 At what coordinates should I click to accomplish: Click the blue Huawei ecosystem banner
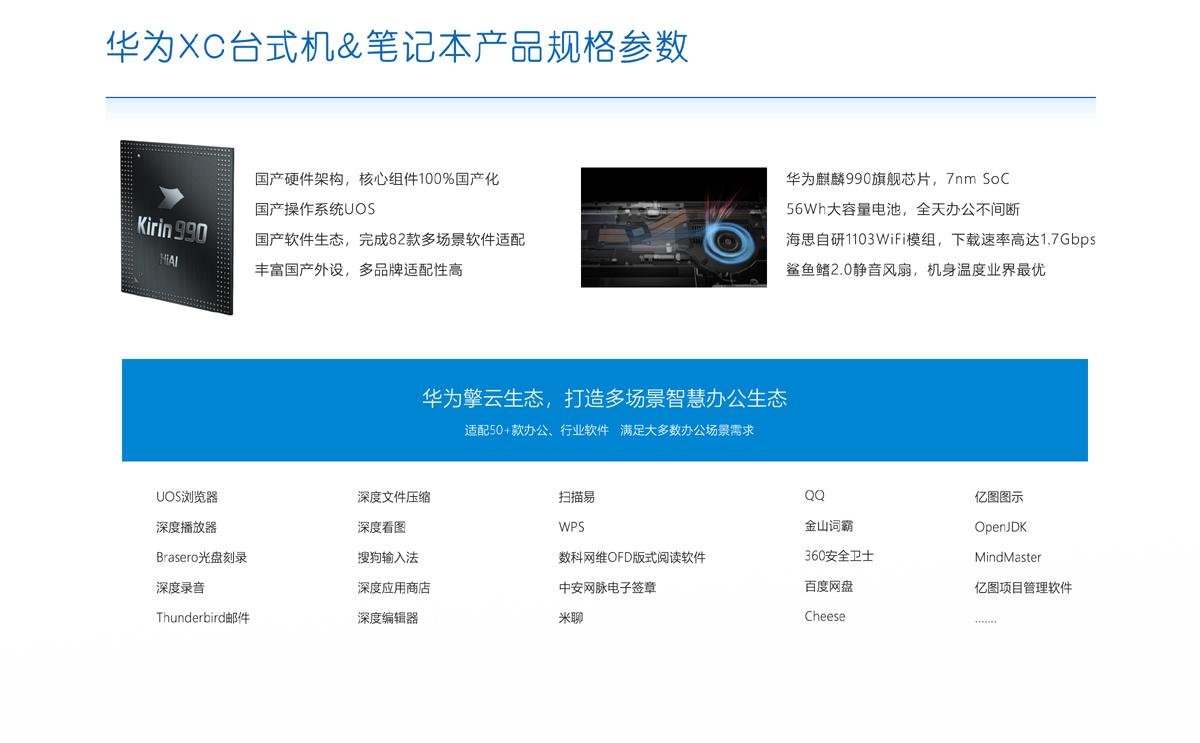tap(604, 410)
